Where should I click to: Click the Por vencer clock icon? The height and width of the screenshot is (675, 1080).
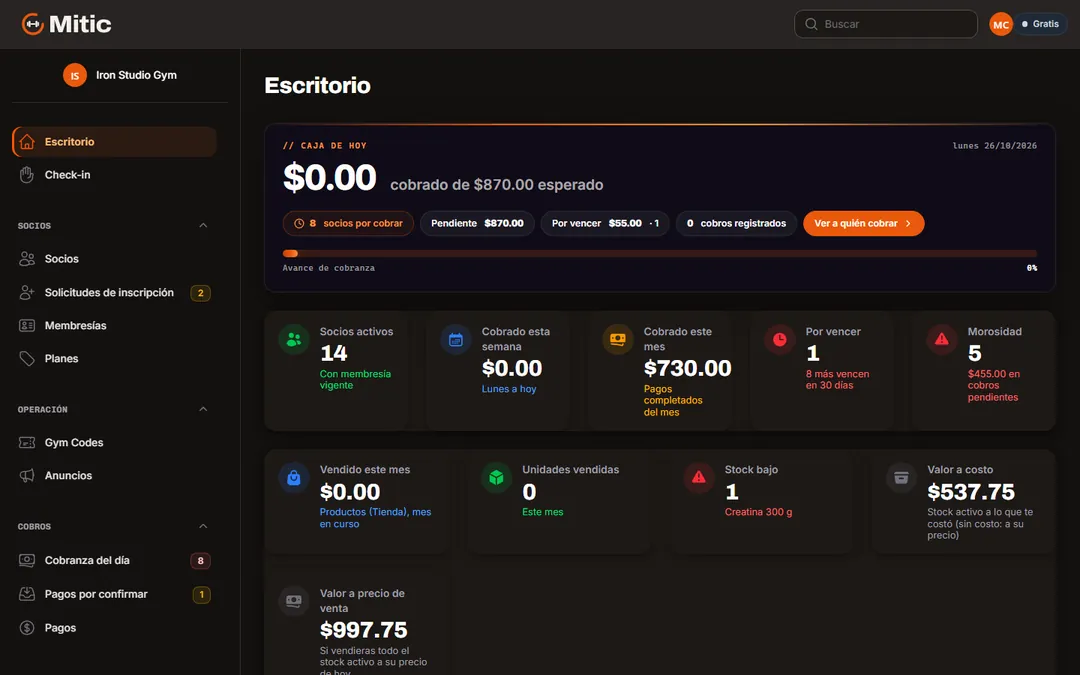pos(780,340)
